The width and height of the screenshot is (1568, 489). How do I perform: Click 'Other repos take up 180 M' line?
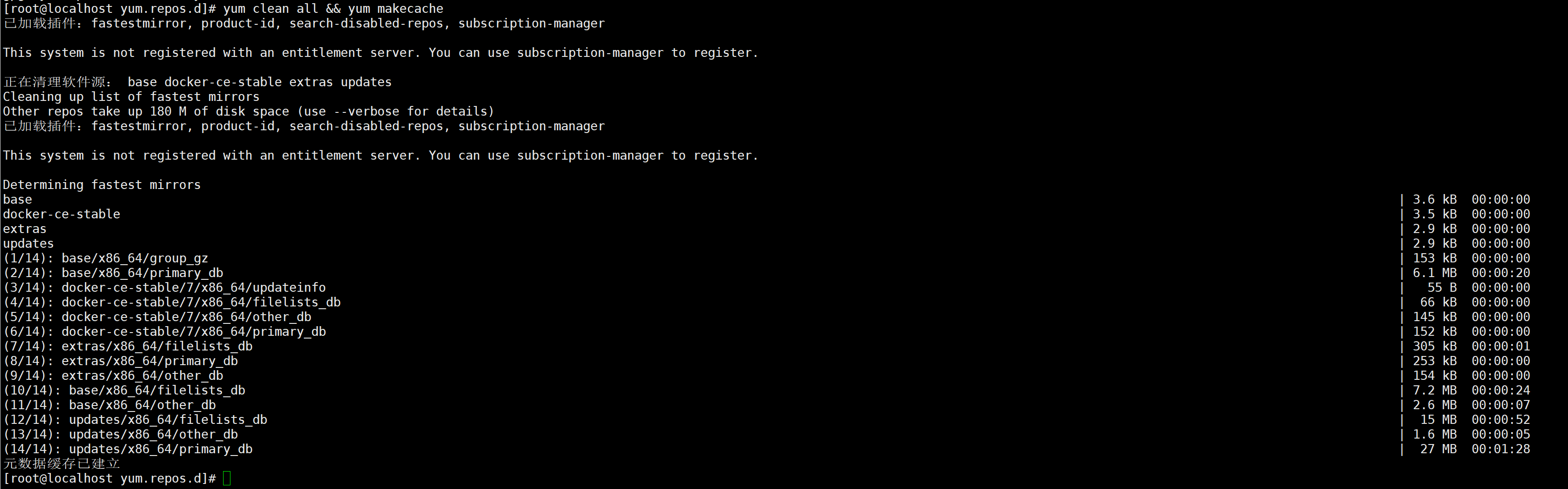click(x=248, y=111)
